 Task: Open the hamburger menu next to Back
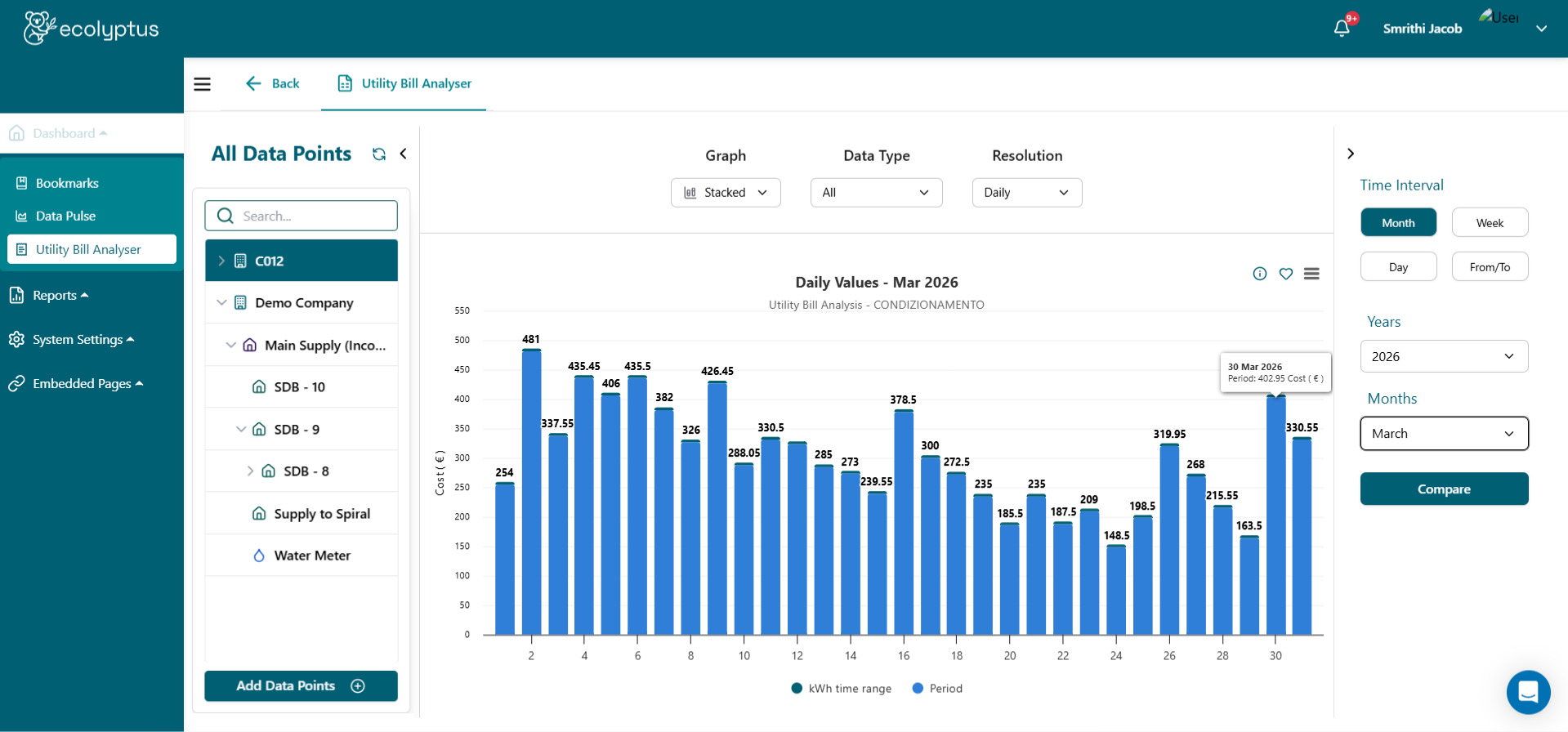pos(202,84)
